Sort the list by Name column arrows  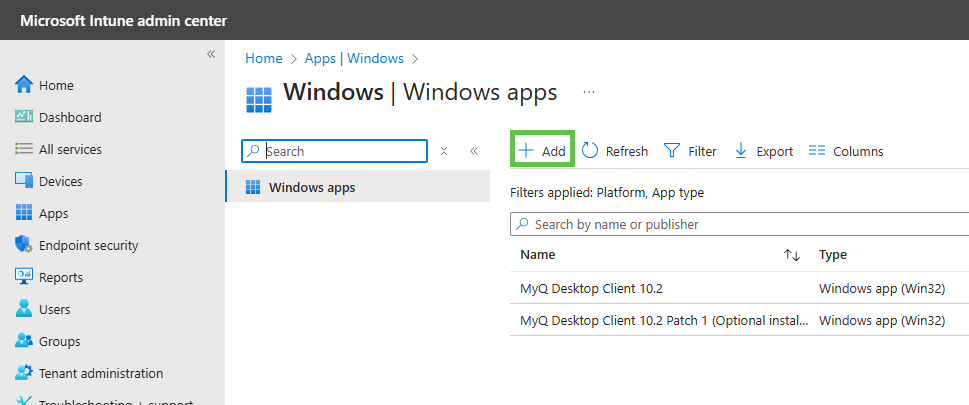coord(791,255)
